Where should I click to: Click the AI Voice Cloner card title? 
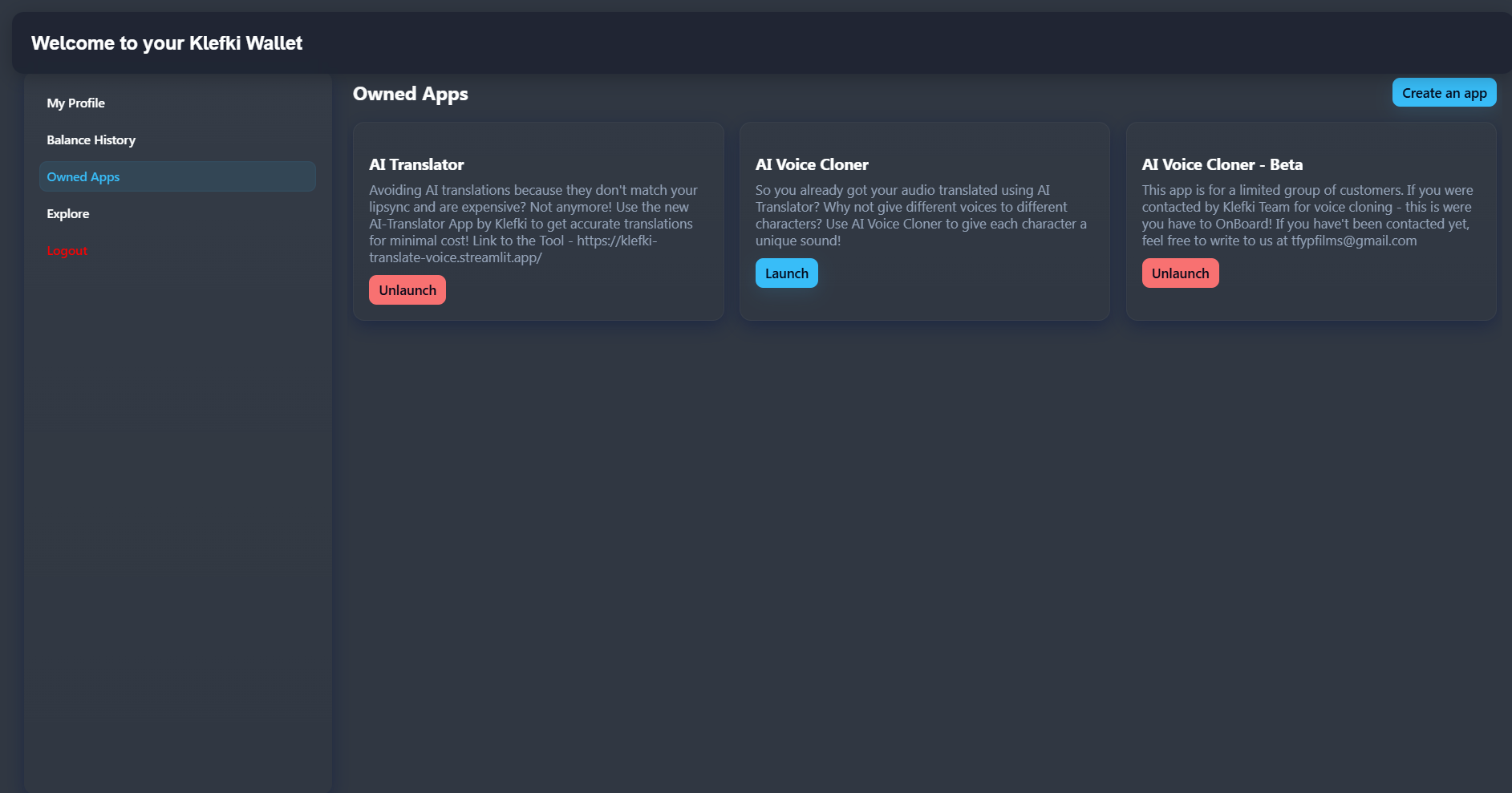(812, 164)
